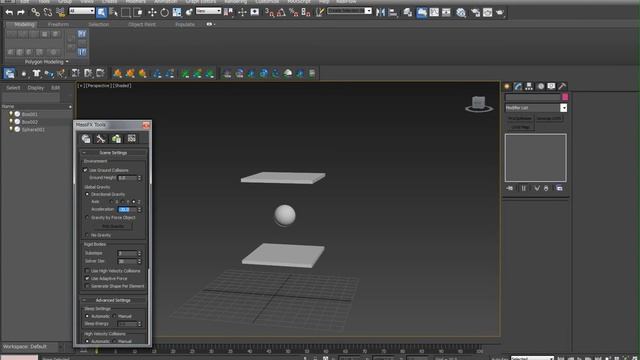Open MassFX Multi-Object Editor tab icon
This screenshot has width=640, height=360.
click(116, 139)
